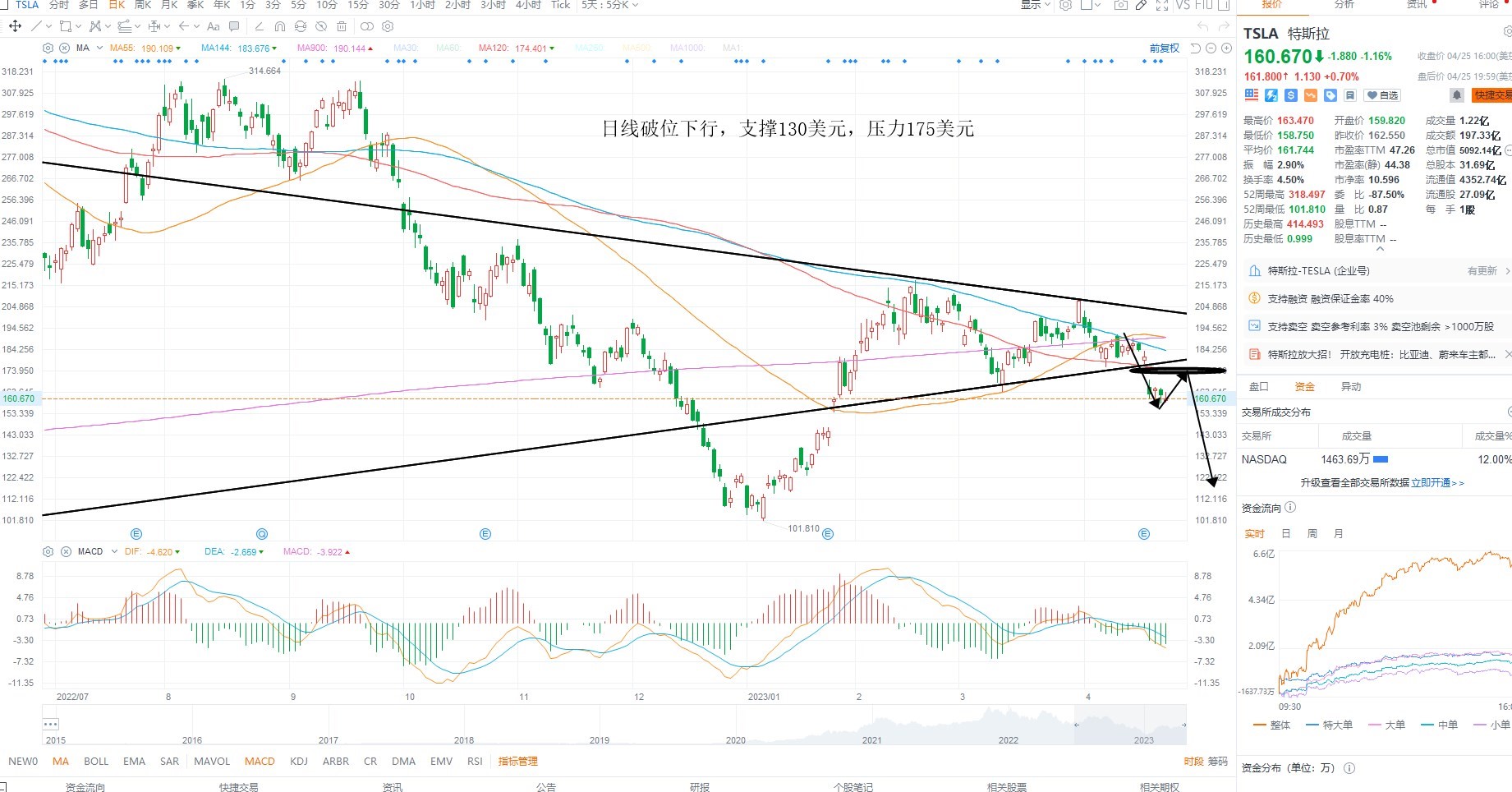Reset chart view with the reset arrow
Viewport: 1512px width, 792px height.
coord(1196,48)
